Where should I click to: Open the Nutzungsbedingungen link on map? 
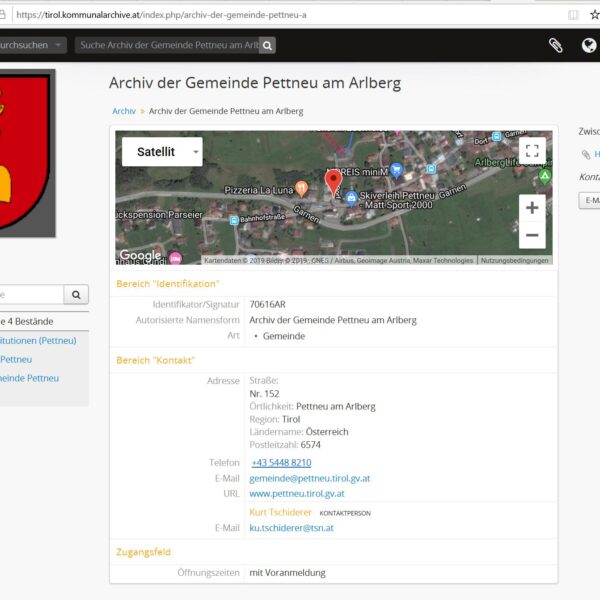coord(514,260)
